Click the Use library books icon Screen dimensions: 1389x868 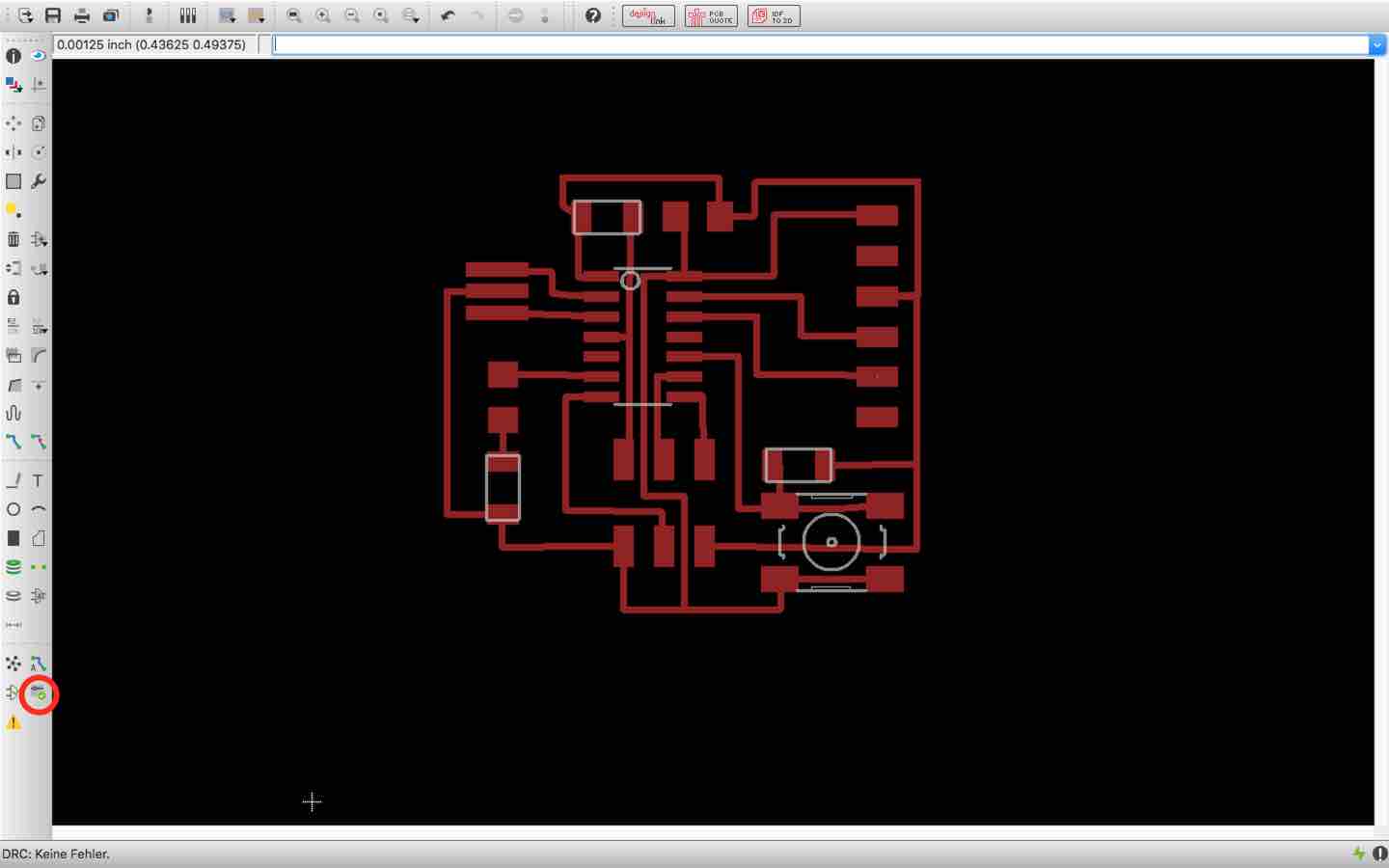188,15
